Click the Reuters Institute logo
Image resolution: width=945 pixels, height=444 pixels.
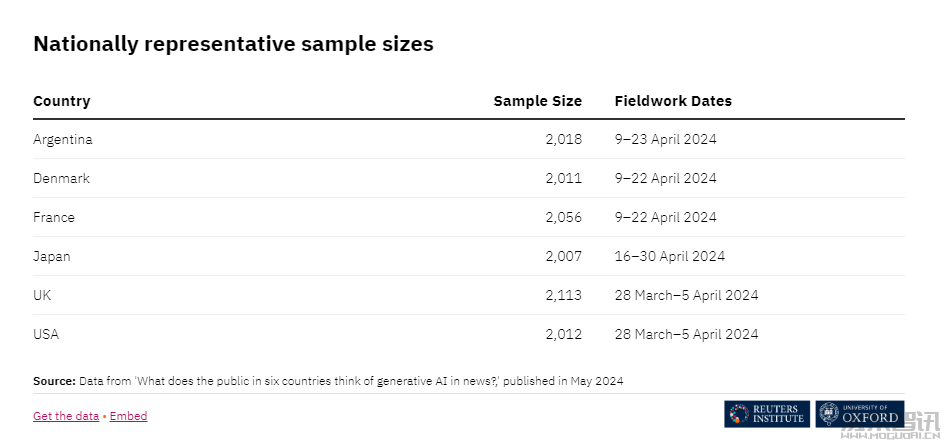tap(767, 414)
